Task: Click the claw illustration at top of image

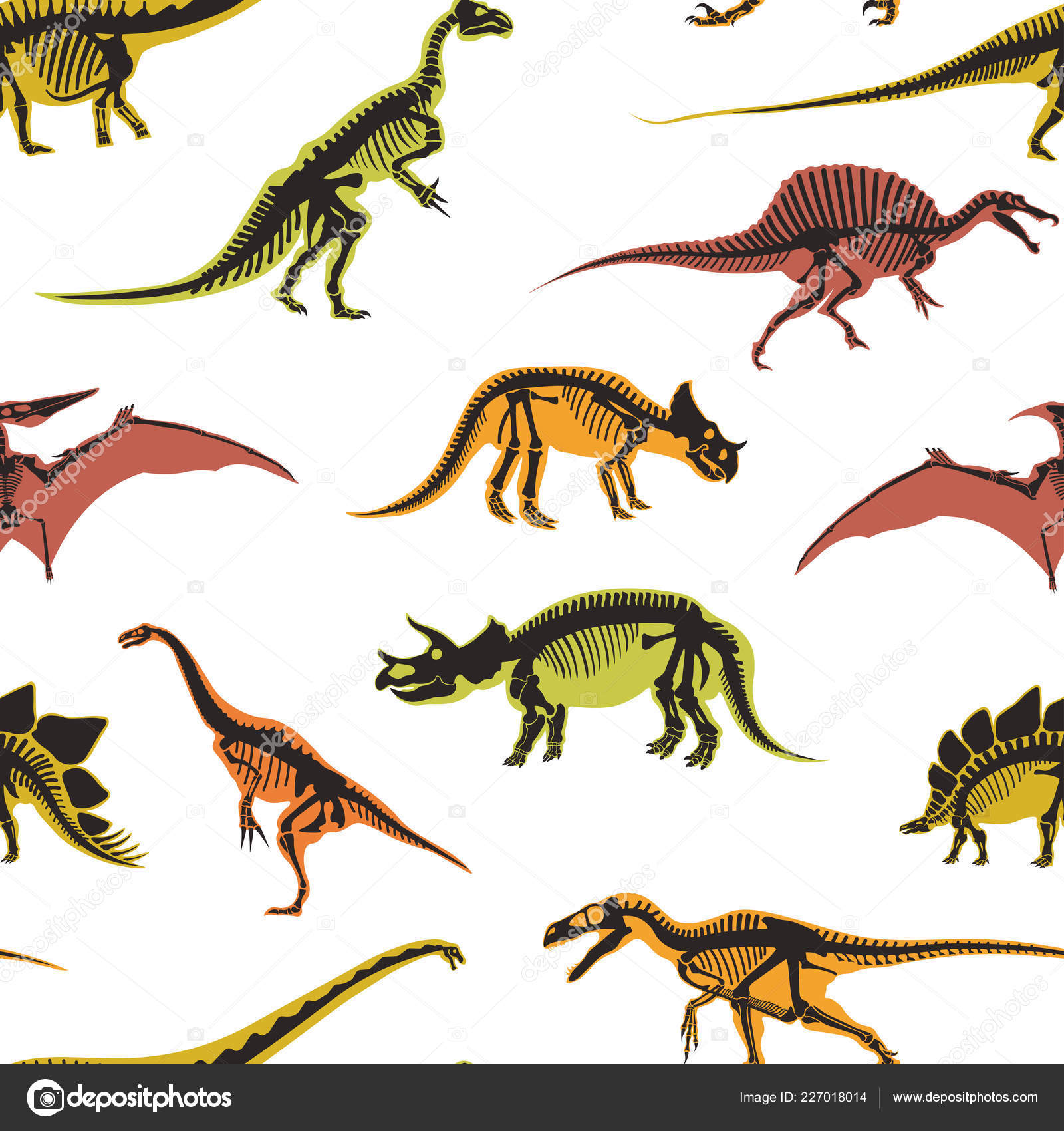Action: pyautogui.click(x=725, y=13)
